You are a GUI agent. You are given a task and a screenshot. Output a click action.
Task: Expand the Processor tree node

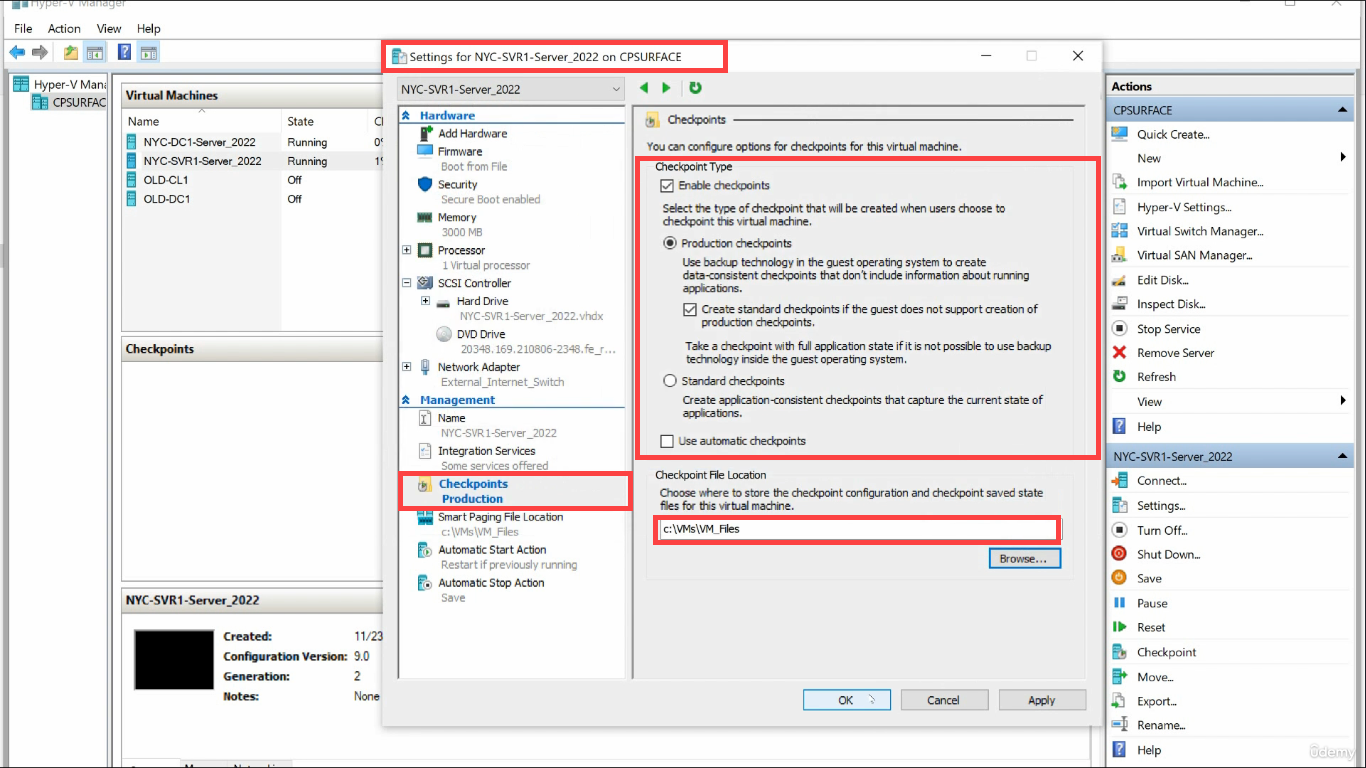point(406,250)
